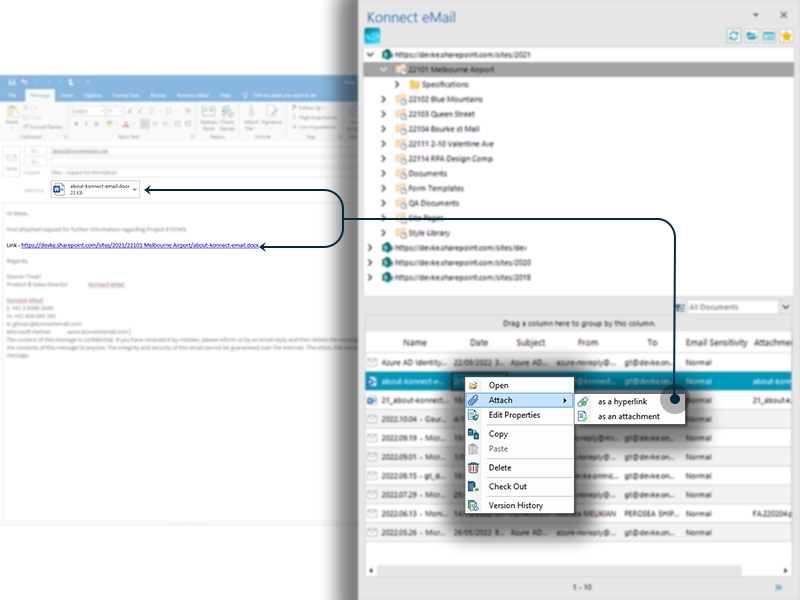The image size is (800, 600).
Task: Collapse the 22101 Melbourne Airport library
Action: tap(384, 69)
